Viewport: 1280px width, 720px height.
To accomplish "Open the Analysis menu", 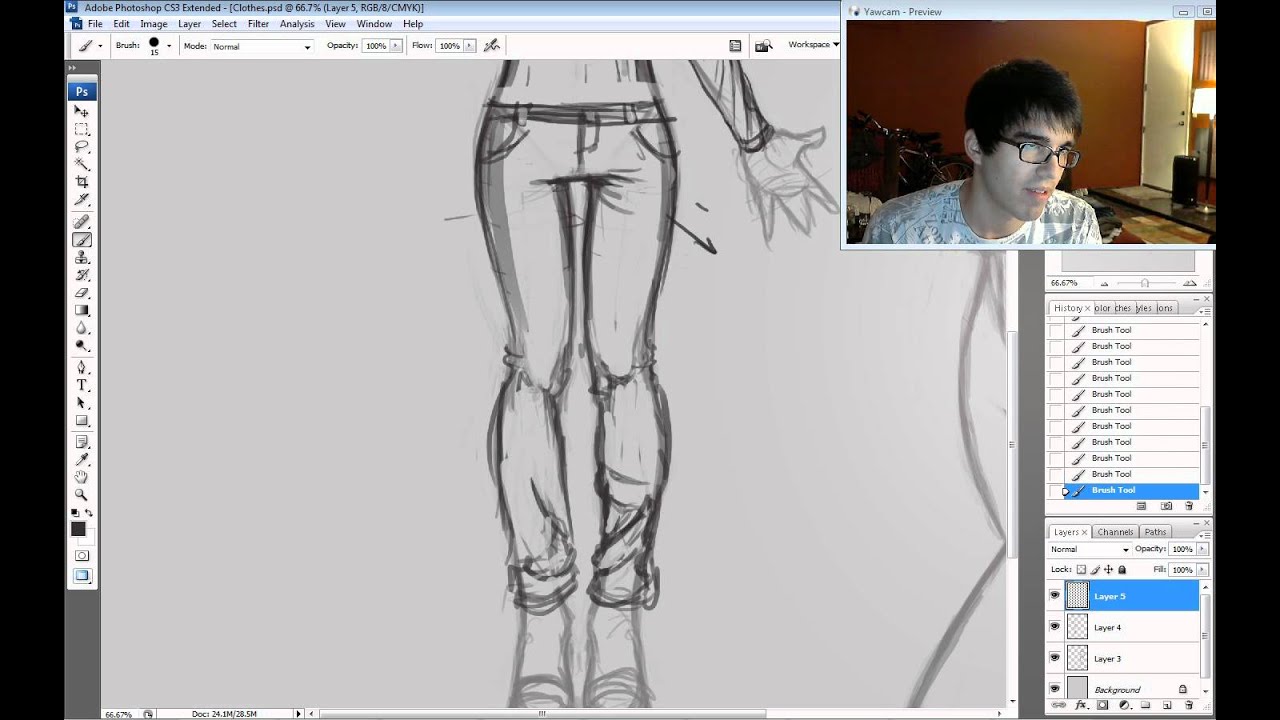I will [x=297, y=24].
